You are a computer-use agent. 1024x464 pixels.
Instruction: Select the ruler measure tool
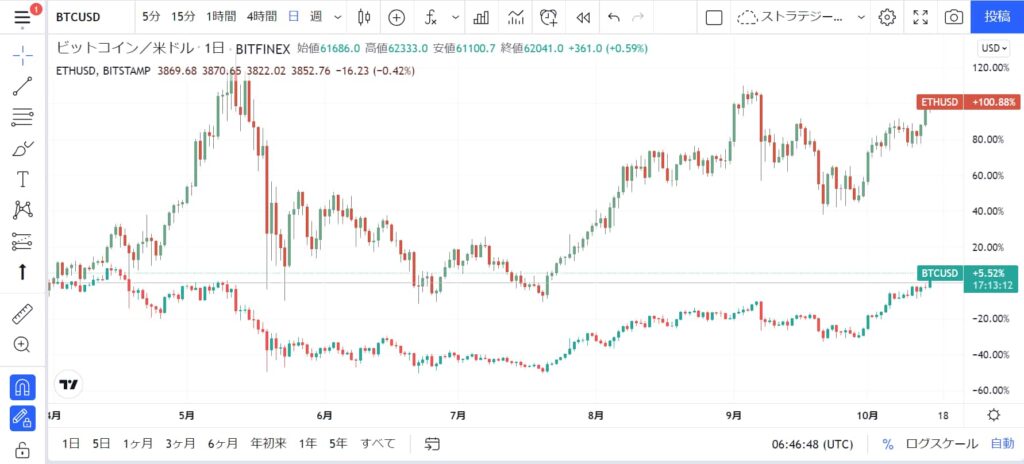(22, 314)
